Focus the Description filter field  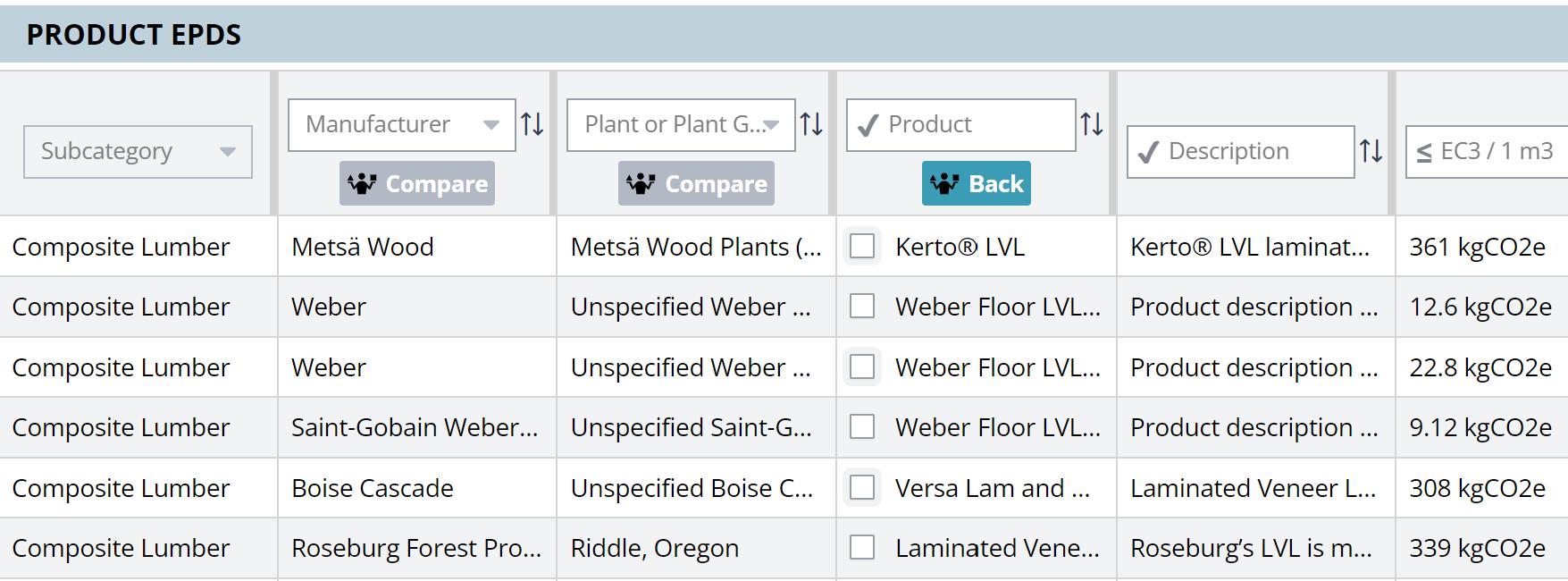pos(1241,151)
